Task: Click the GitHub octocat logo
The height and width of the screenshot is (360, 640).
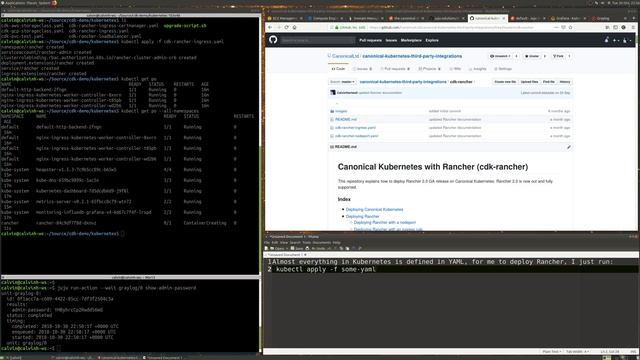Action: [273, 40]
